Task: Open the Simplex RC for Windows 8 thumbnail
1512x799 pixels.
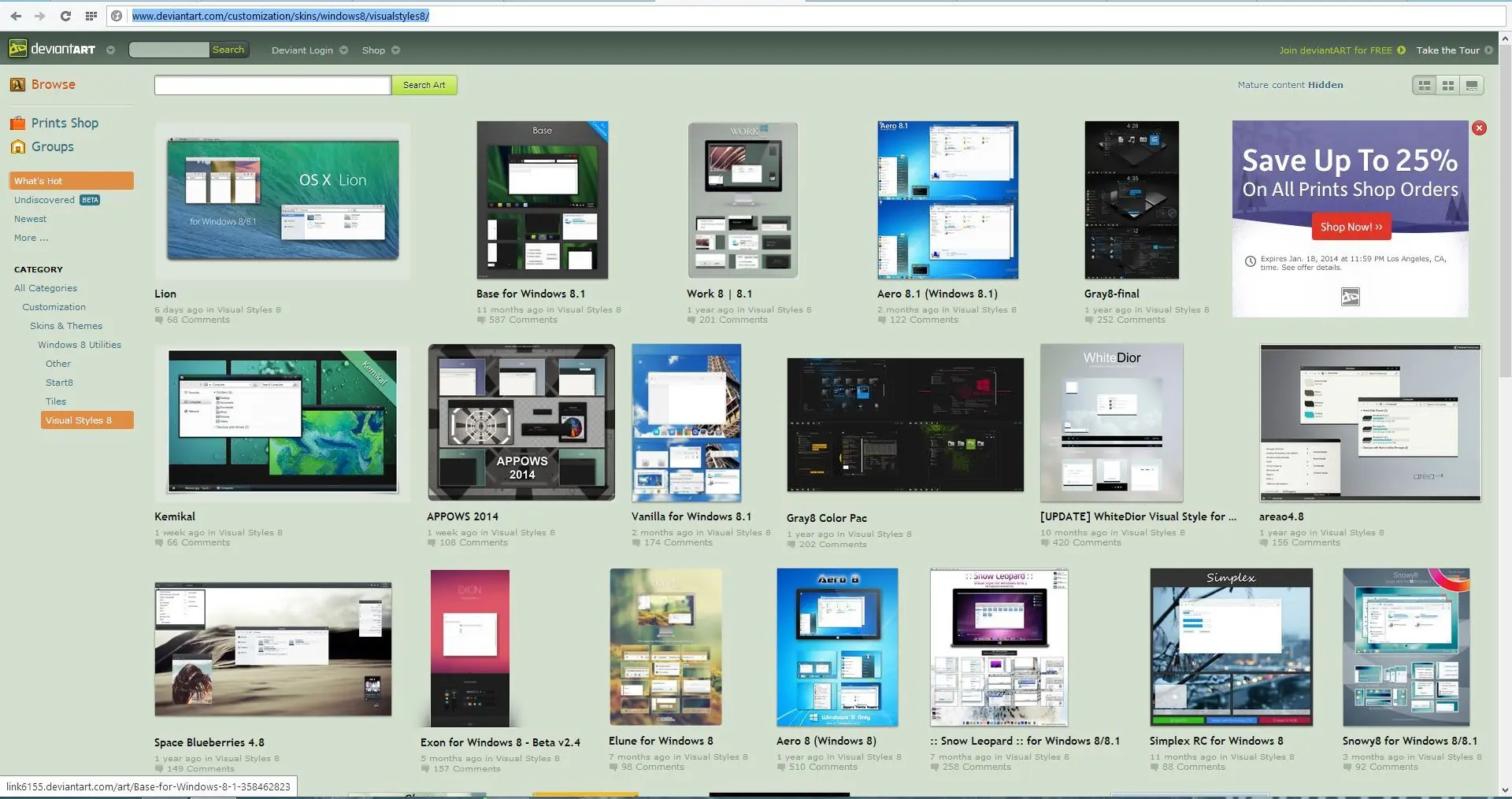Action: (1231, 647)
